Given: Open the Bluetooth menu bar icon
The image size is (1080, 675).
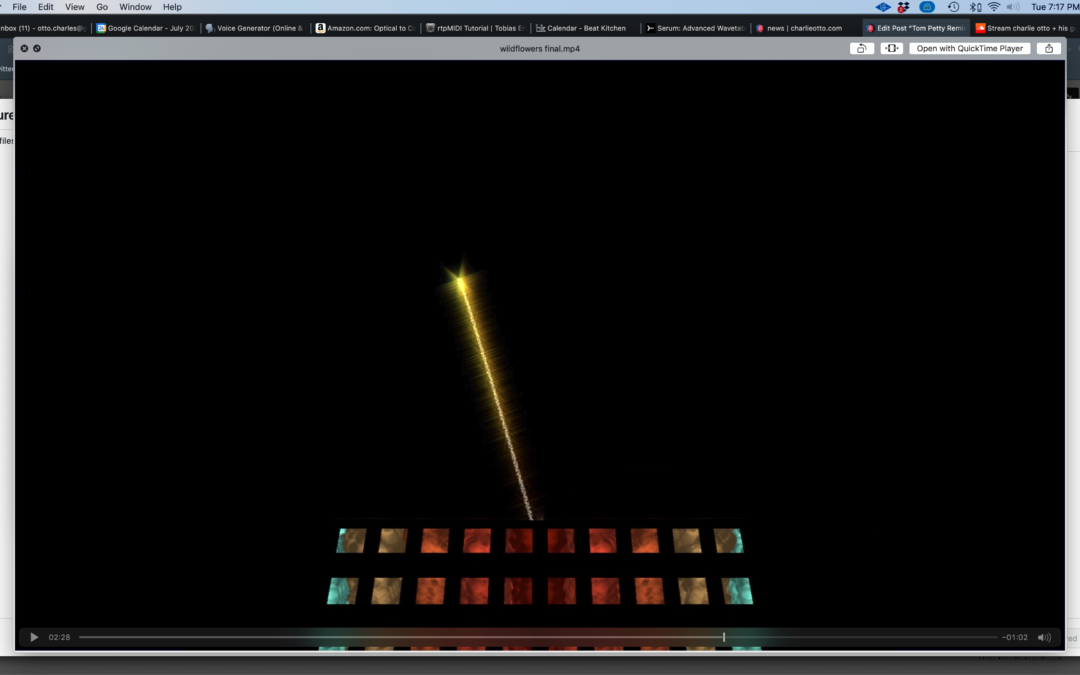Looking at the screenshot, I should pos(975,7).
